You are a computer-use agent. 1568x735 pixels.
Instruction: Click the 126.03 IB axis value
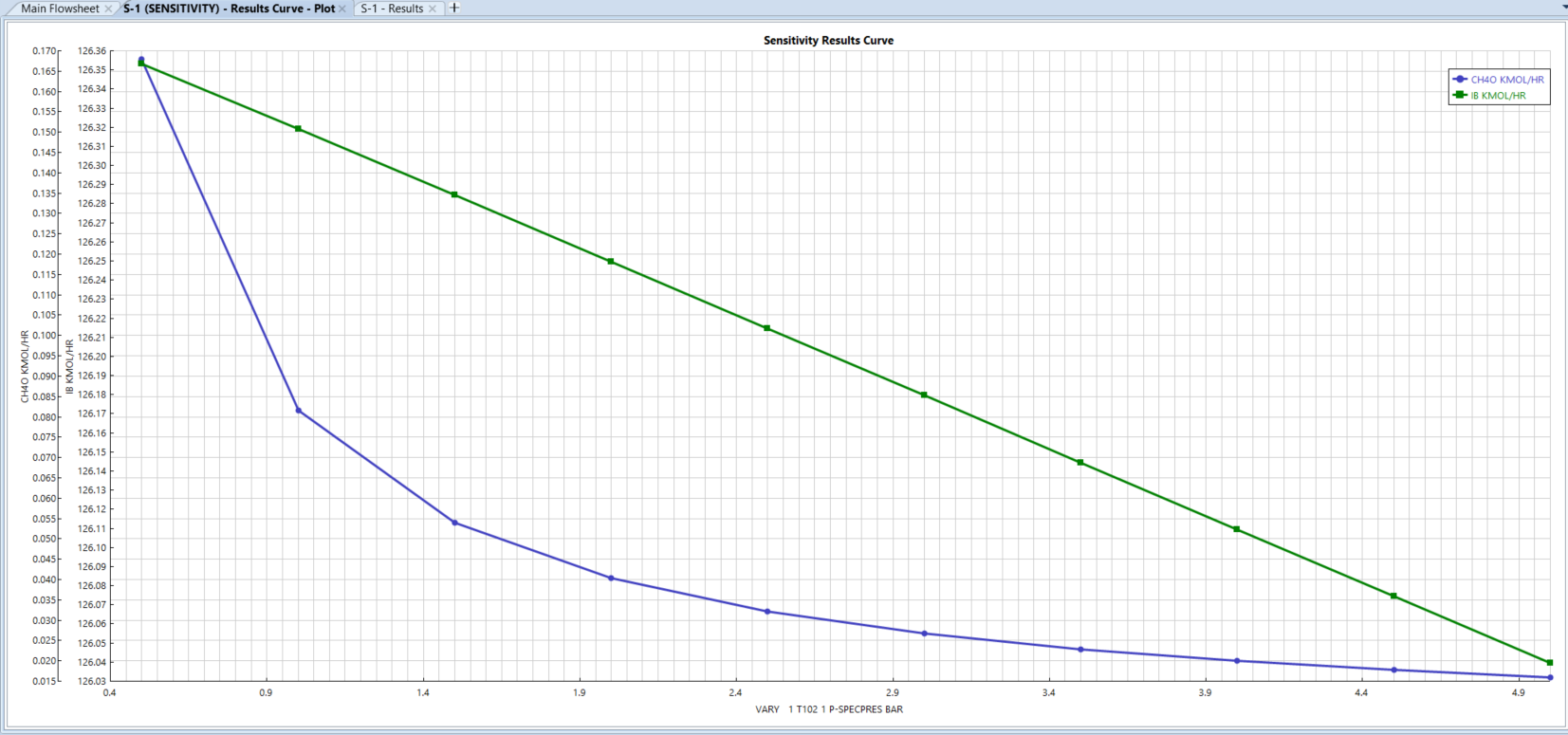tap(92, 682)
